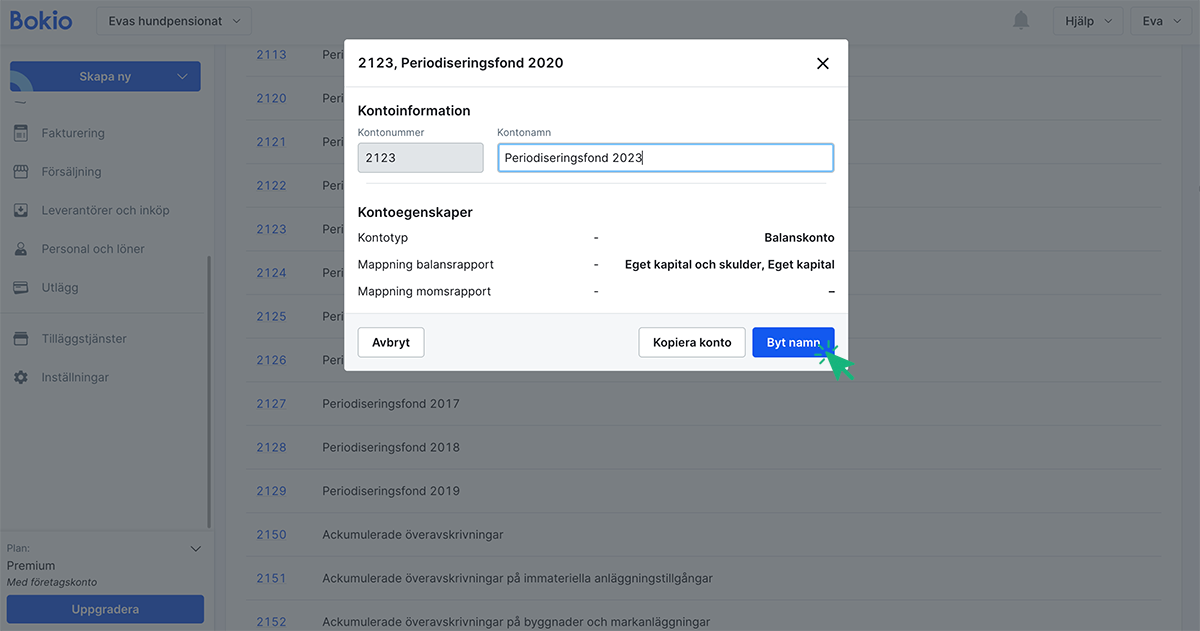Collapse the Plan Premium section chevron
Screen dimensions: 1200x631
tap(196, 548)
